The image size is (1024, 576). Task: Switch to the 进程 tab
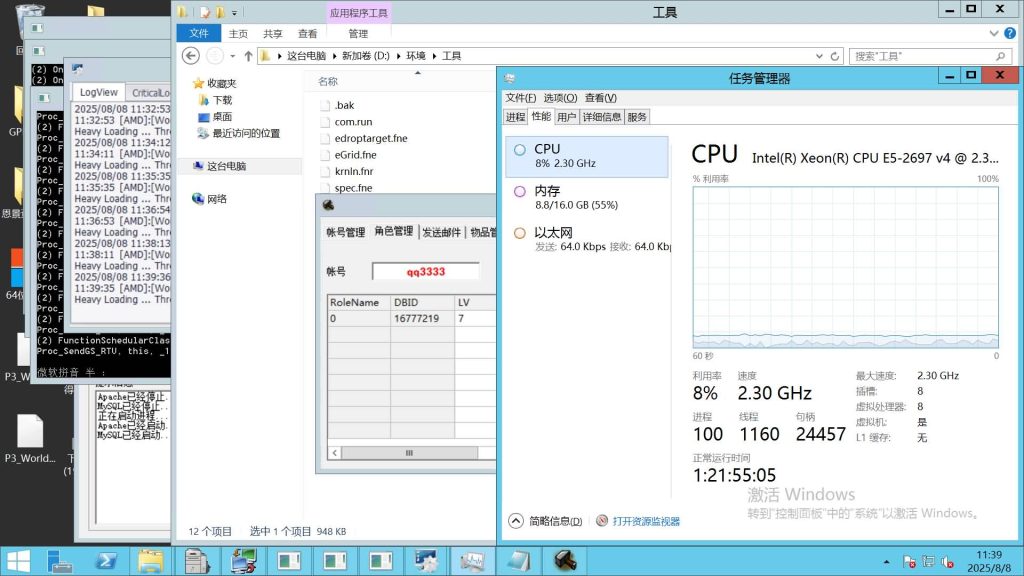coord(515,117)
